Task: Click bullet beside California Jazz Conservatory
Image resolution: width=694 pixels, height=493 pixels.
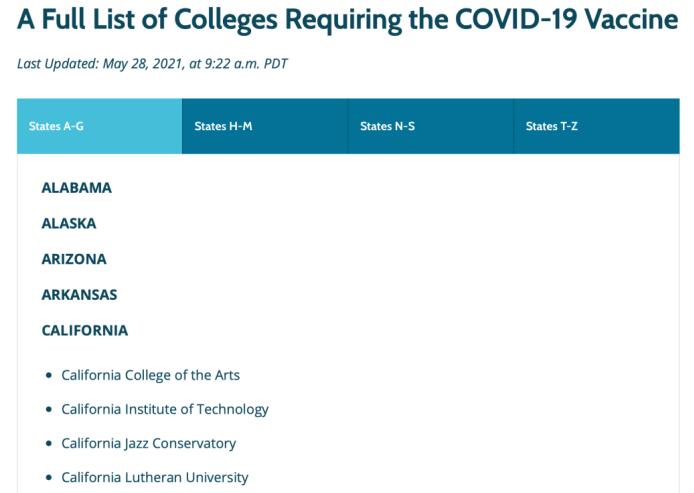Action: 49,444
